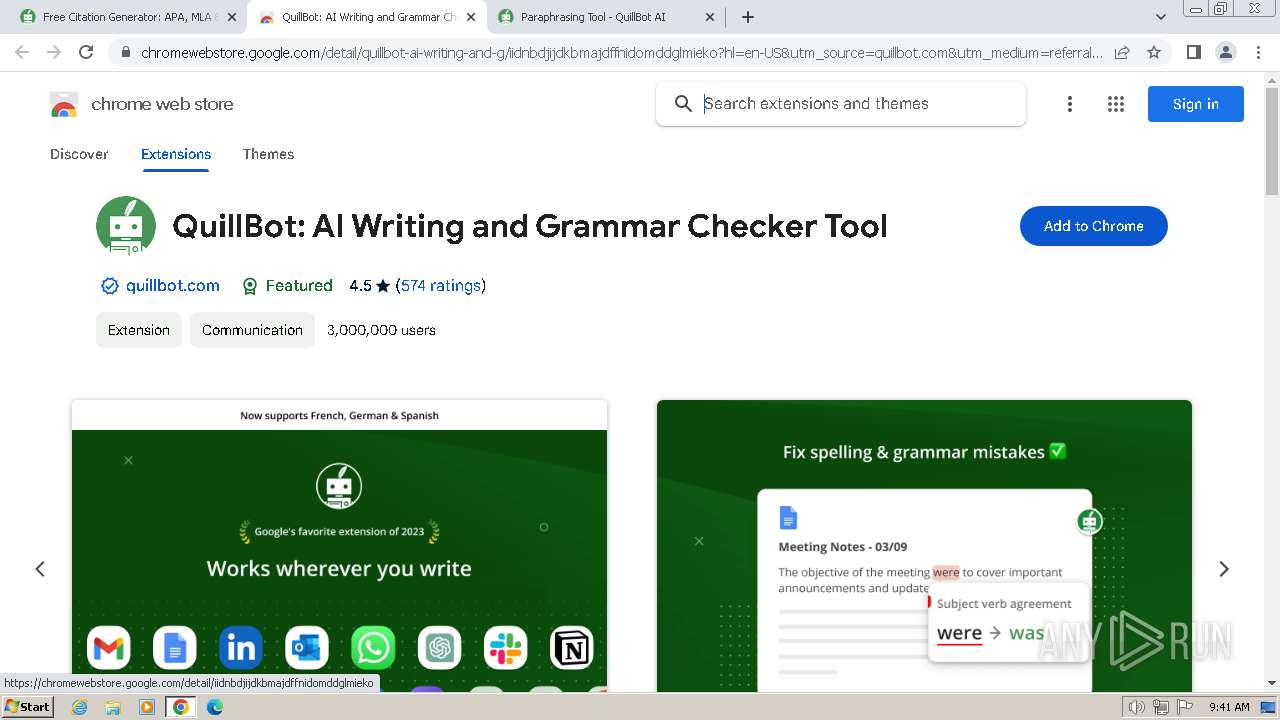Viewport: 1280px width, 720px height.
Task: Open a new browser tab
Action: (x=748, y=17)
